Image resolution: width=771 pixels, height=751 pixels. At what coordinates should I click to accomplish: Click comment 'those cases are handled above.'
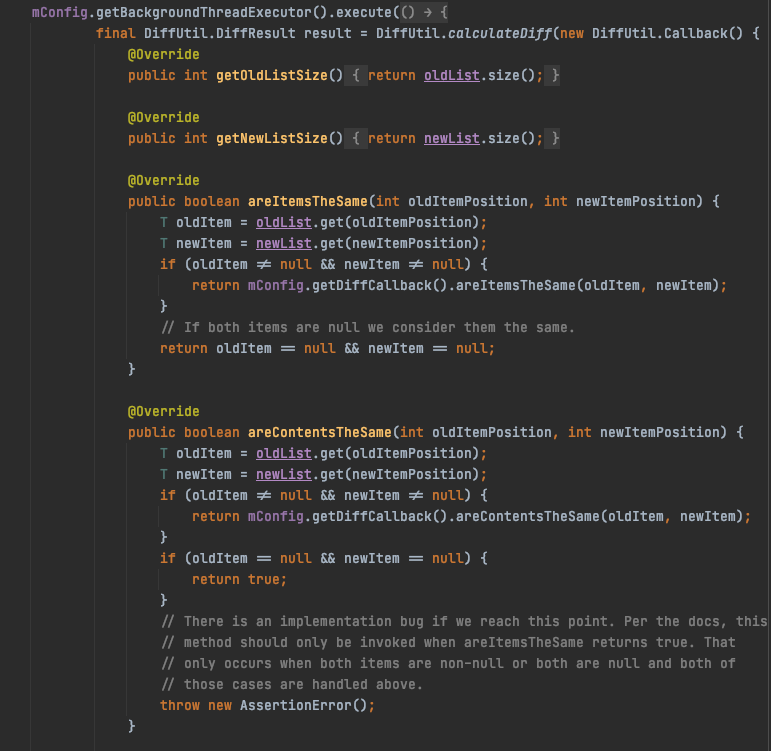[292, 685]
